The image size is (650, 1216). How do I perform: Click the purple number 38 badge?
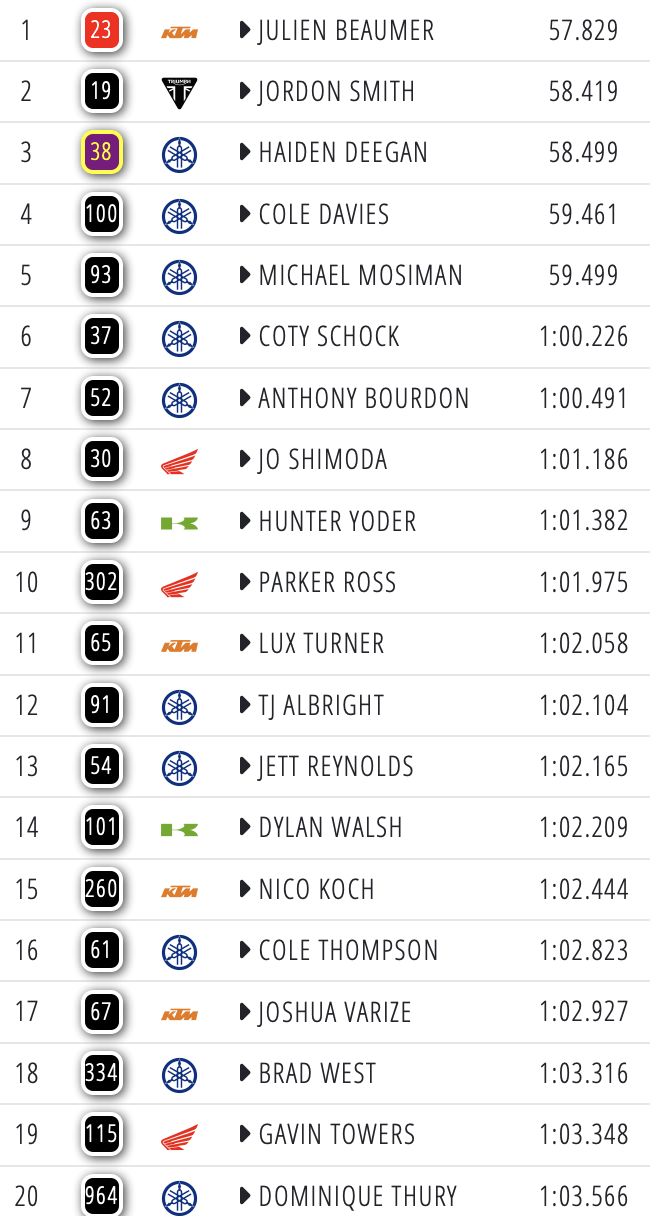pos(101,153)
